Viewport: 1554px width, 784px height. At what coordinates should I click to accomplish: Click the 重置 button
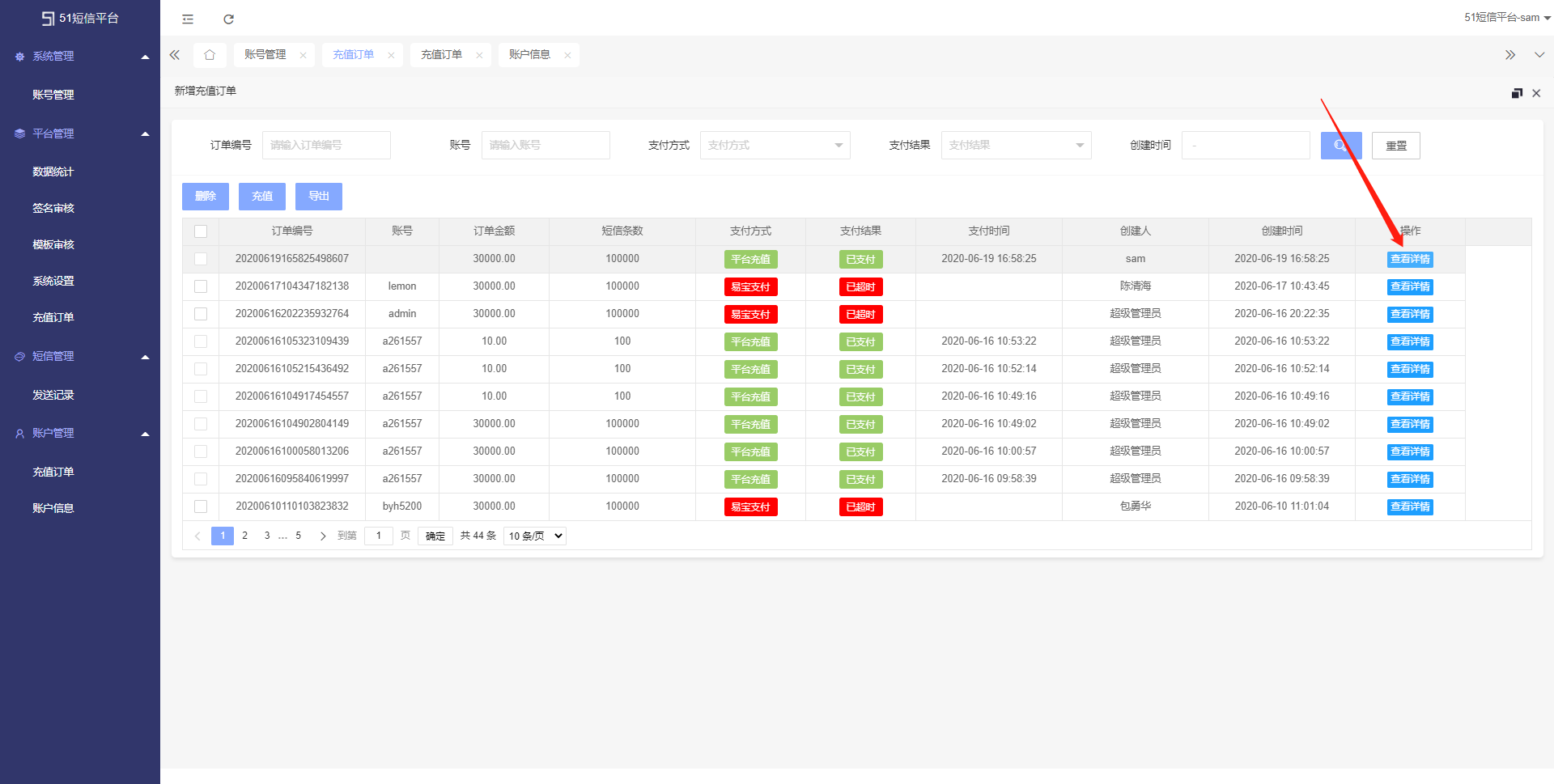1396,146
